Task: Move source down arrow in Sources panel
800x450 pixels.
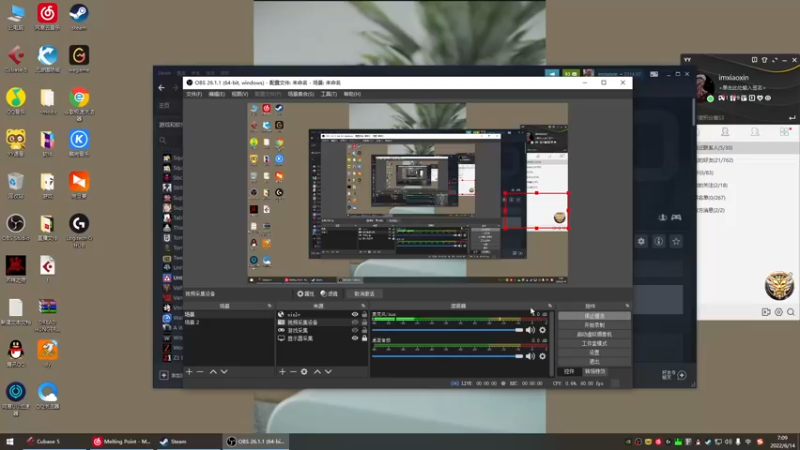Action: (328, 371)
